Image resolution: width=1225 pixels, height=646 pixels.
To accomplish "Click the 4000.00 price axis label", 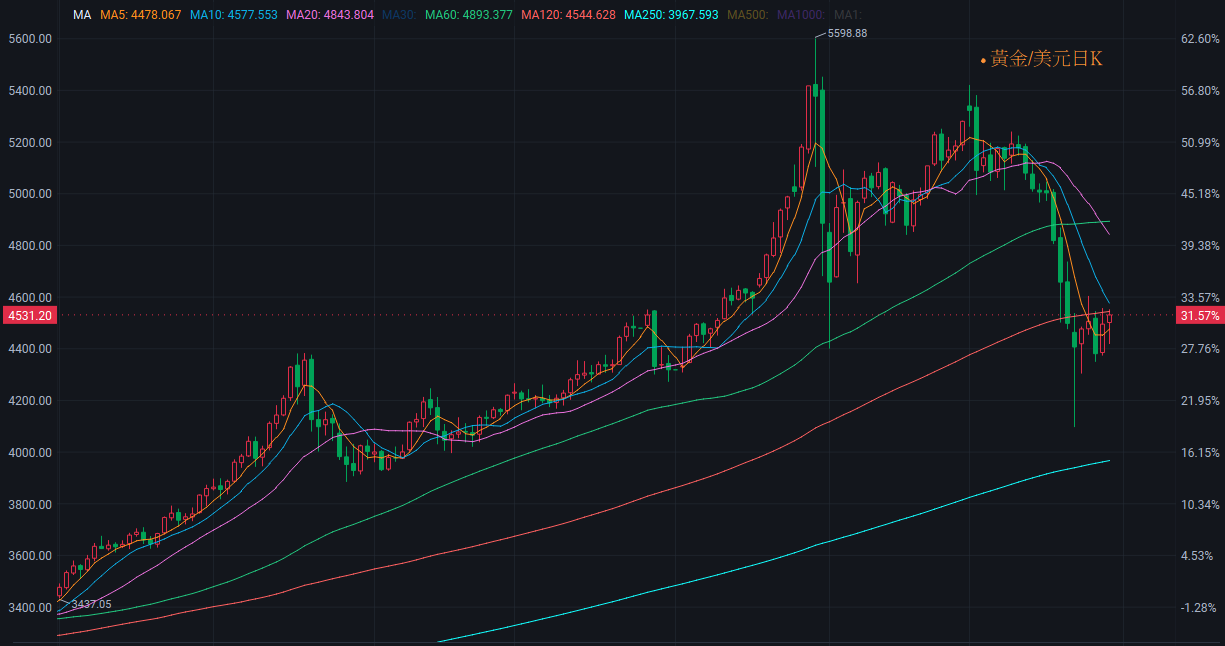I will click(x=29, y=453).
